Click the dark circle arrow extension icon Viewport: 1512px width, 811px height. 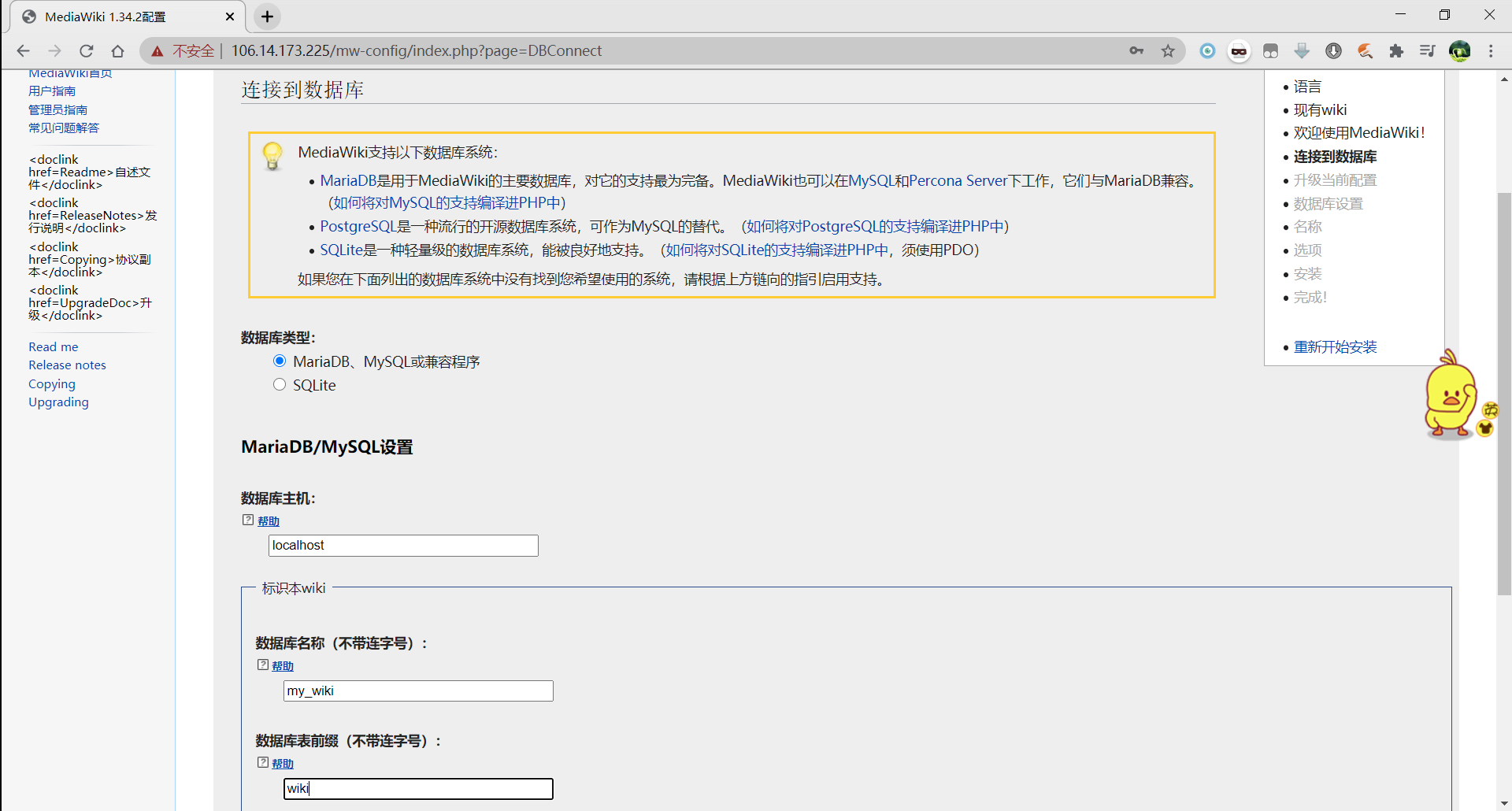point(1333,51)
